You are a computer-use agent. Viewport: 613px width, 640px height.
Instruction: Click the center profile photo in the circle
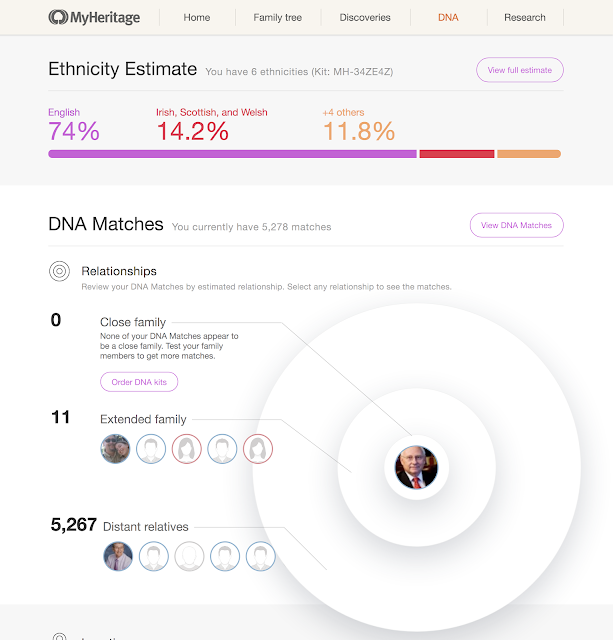416,467
